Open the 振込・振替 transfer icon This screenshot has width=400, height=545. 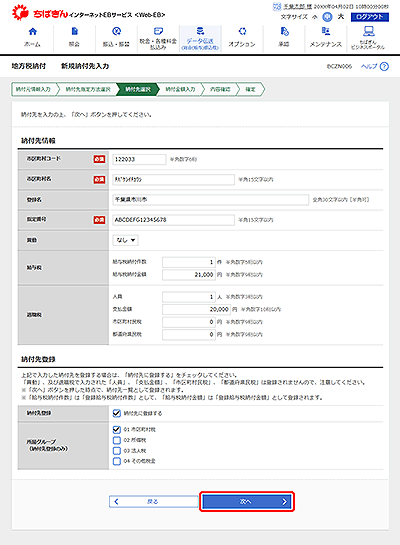116,32
